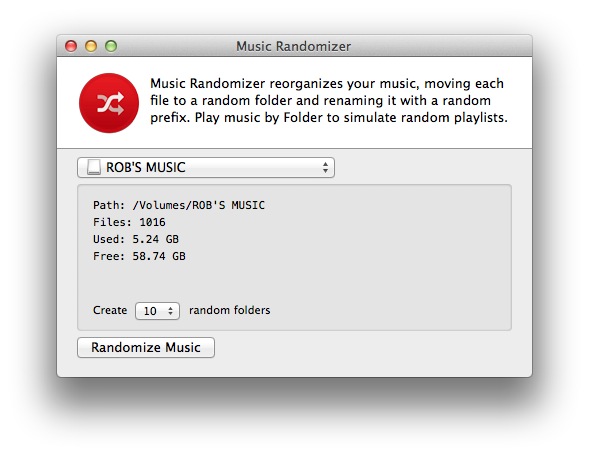The height and width of the screenshot is (456, 589).
Task: Click the Free: 58.74 GB line
Action: point(139,256)
